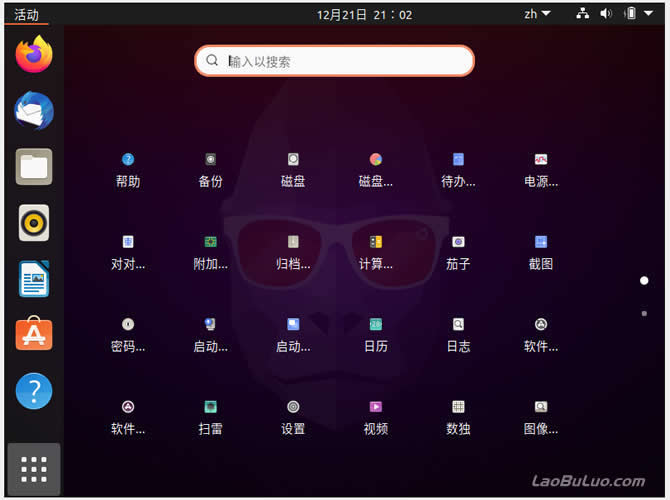Open 启动... app with blue screen icon
The width and height of the screenshot is (670, 500).
coord(293,335)
